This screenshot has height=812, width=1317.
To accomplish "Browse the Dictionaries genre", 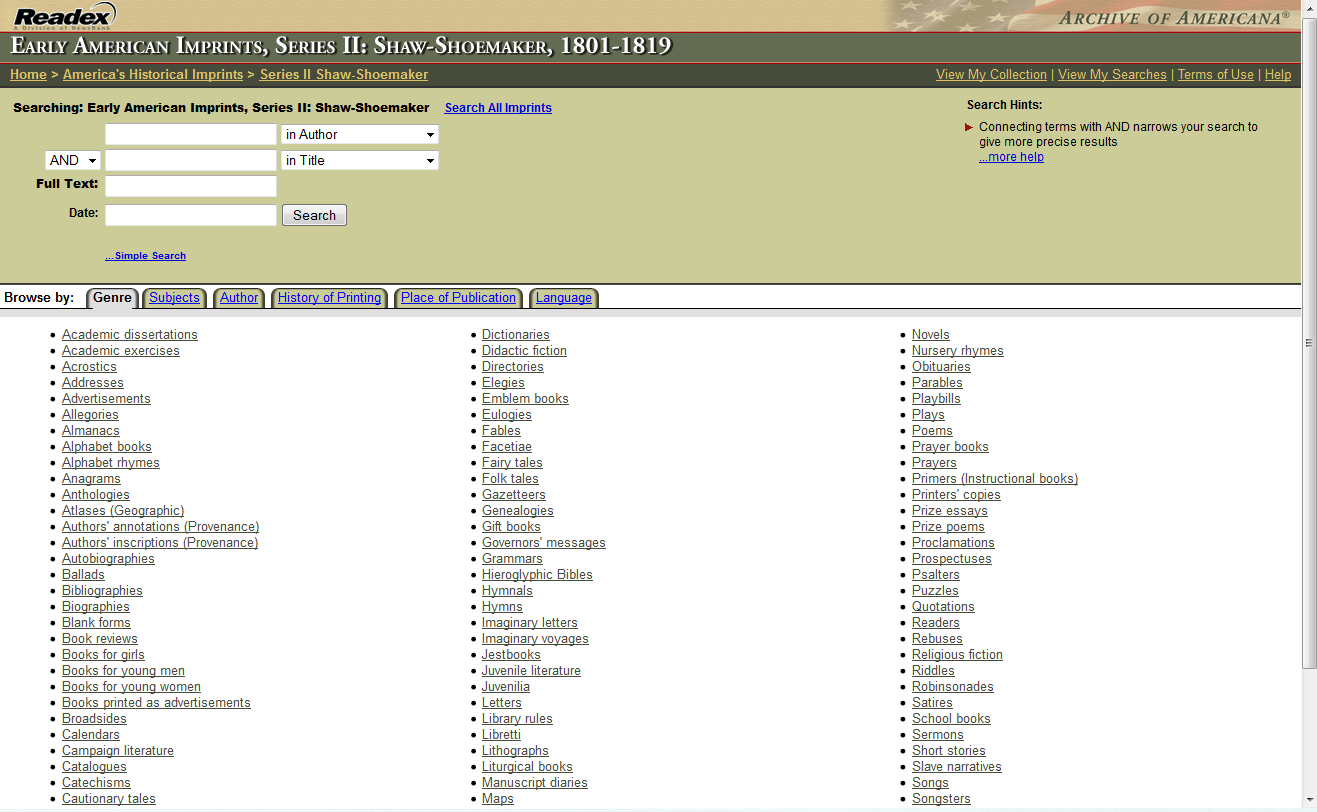I will point(515,335).
